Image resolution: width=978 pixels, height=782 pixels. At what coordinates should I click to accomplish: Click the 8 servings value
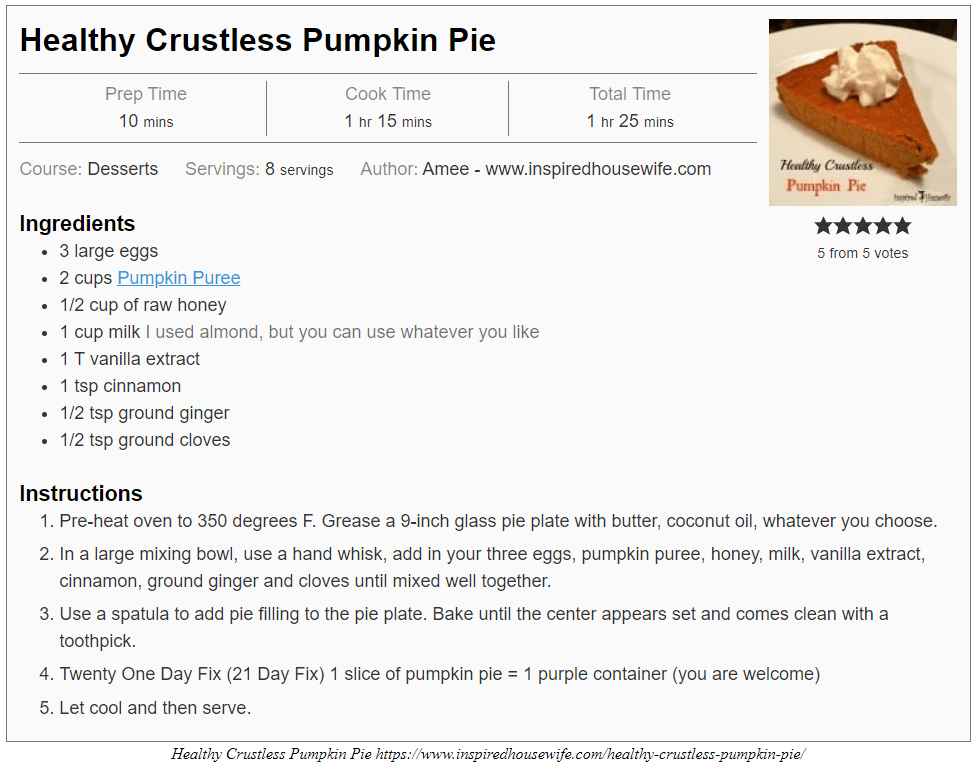click(299, 169)
